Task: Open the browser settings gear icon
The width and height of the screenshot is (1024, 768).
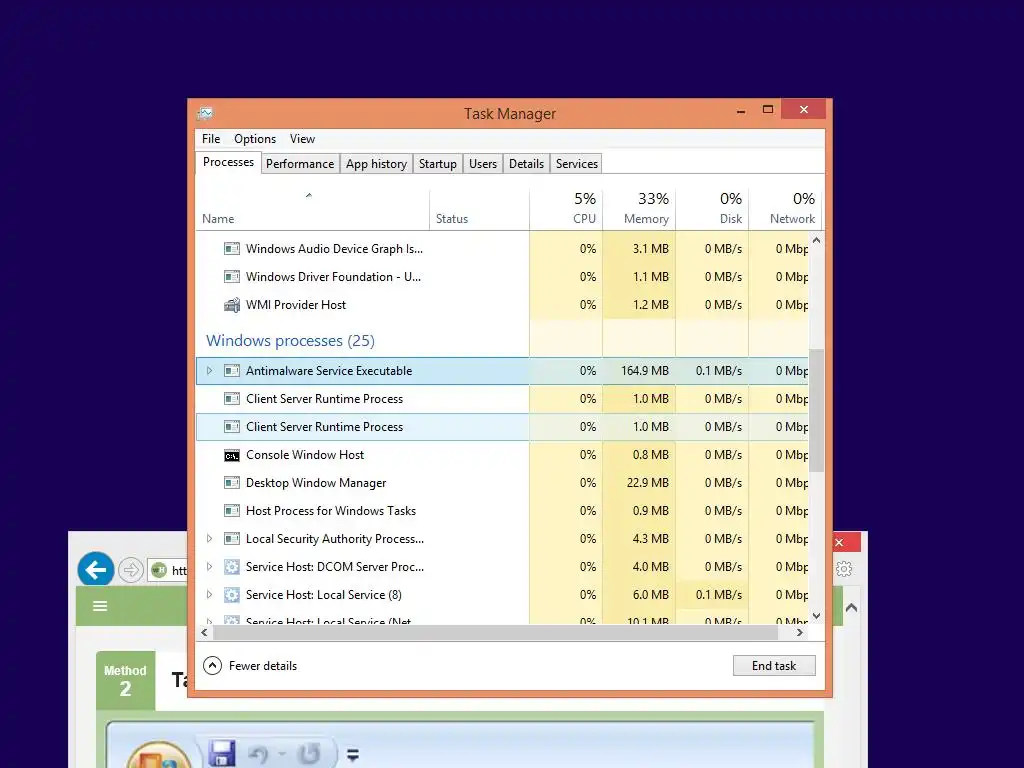Action: (x=844, y=569)
